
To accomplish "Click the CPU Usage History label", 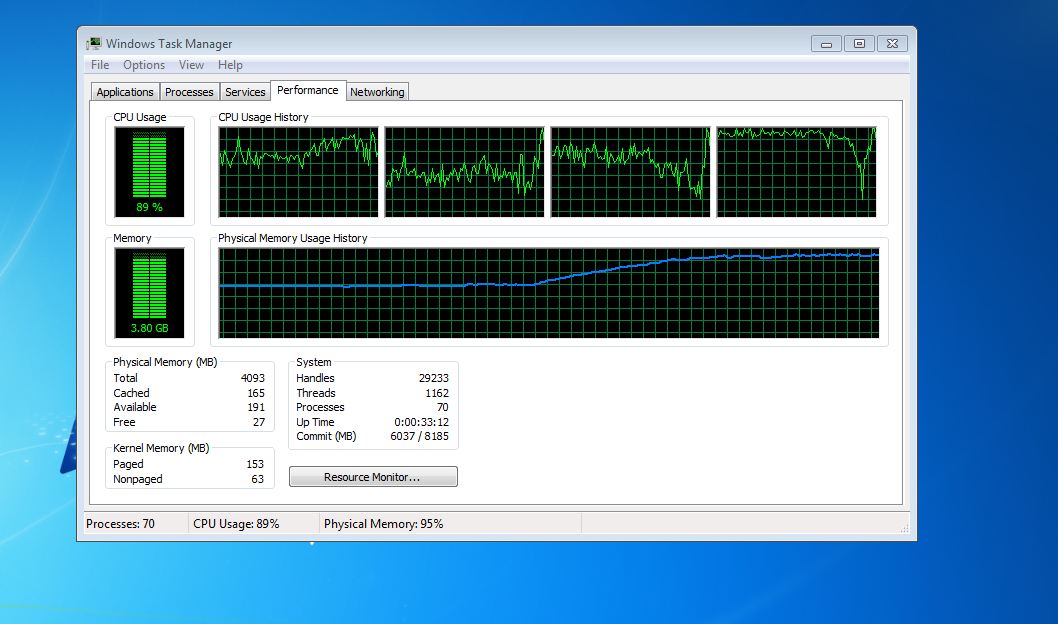I will (x=263, y=117).
